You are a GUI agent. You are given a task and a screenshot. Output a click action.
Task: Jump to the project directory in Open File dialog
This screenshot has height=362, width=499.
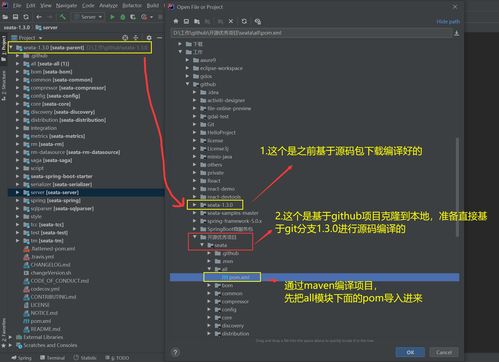197,21
